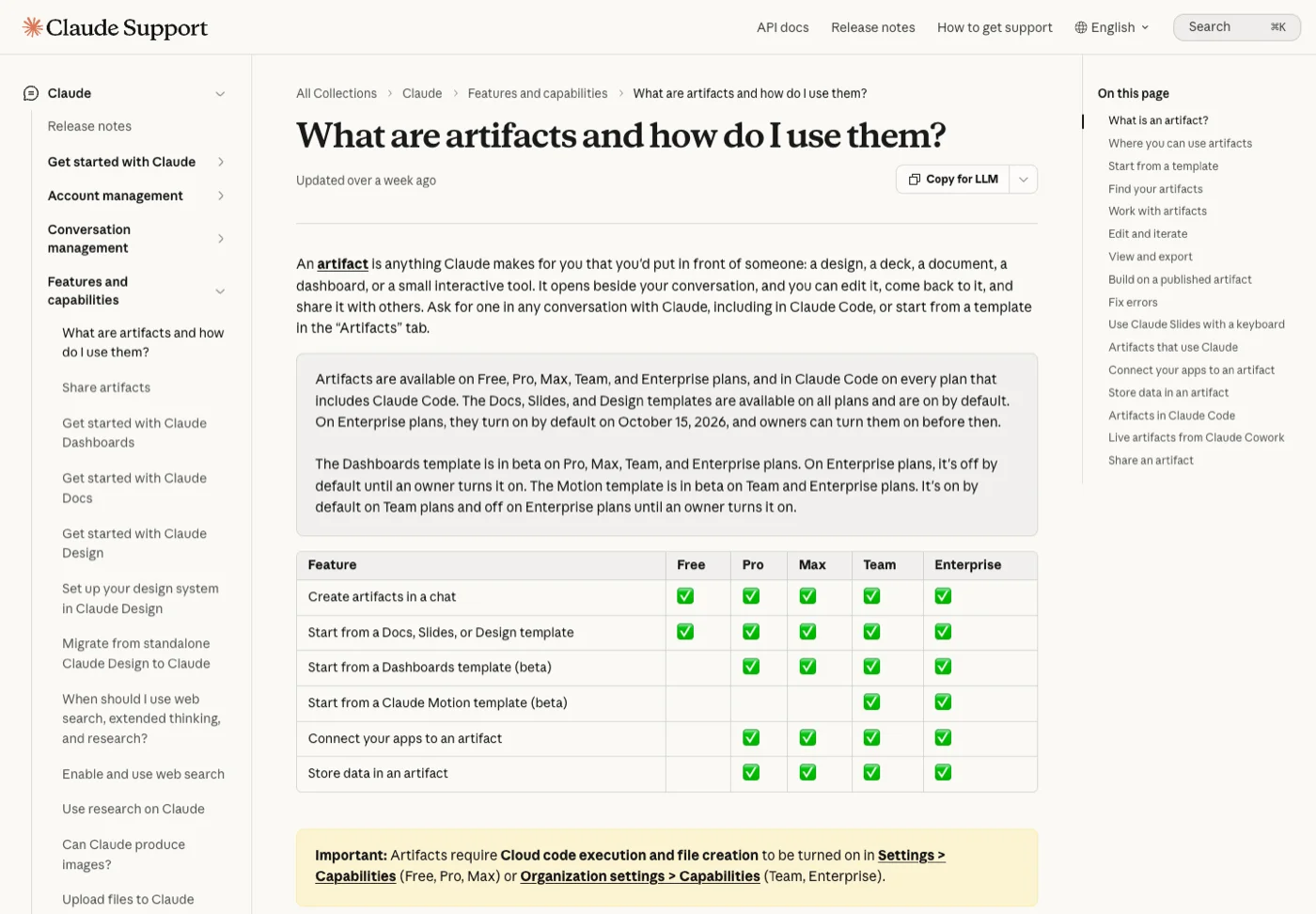The width and height of the screenshot is (1316, 914).
Task: Open Set up your design system in Claude Design
Action: (x=140, y=598)
